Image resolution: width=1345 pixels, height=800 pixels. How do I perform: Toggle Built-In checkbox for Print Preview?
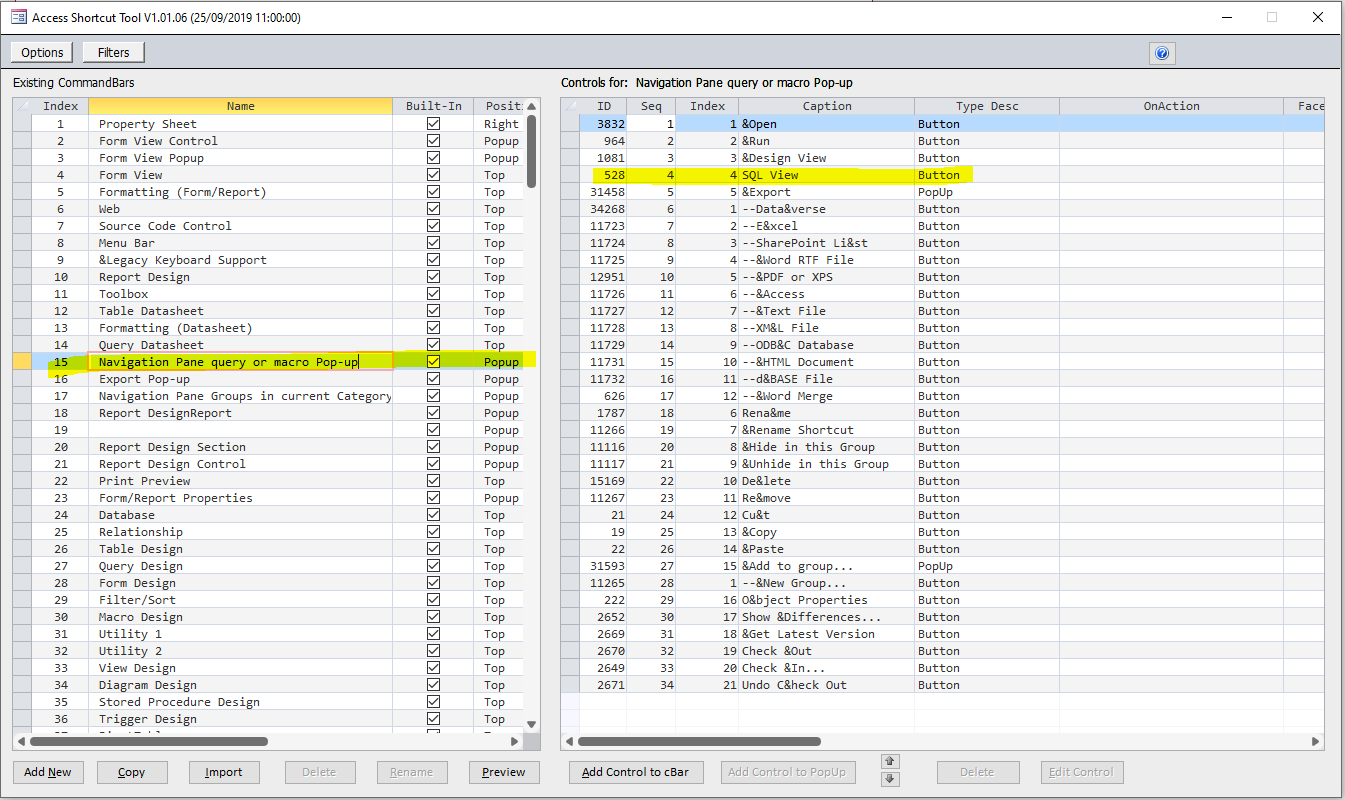pos(433,481)
